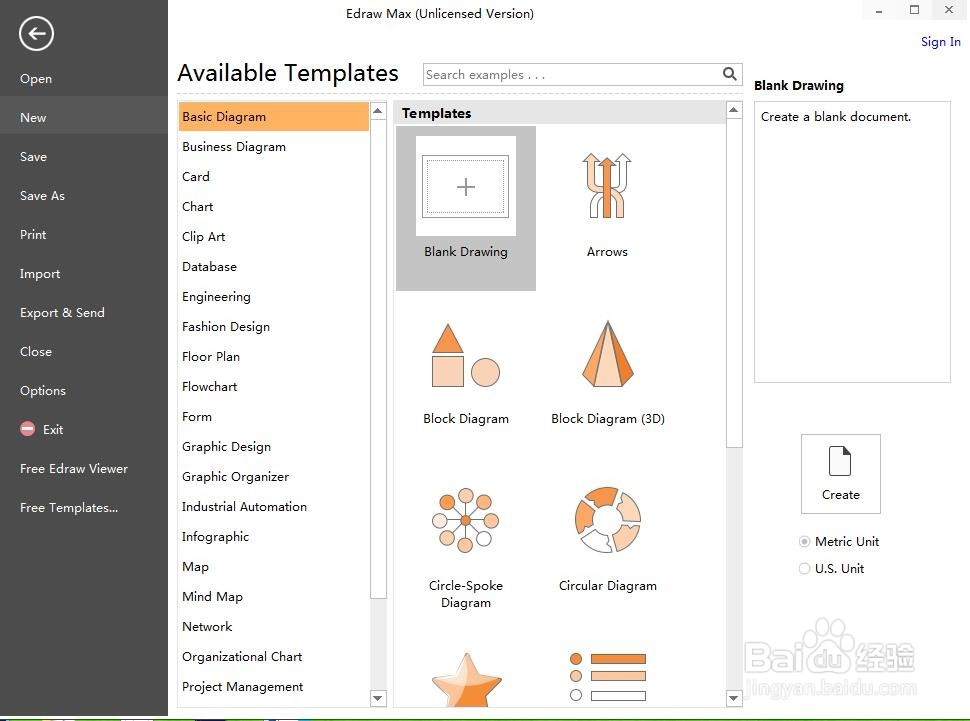Screen dimensions: 970x721
Task: Choose the Circular Diagram template icon
Action: (x=607, y=520)
